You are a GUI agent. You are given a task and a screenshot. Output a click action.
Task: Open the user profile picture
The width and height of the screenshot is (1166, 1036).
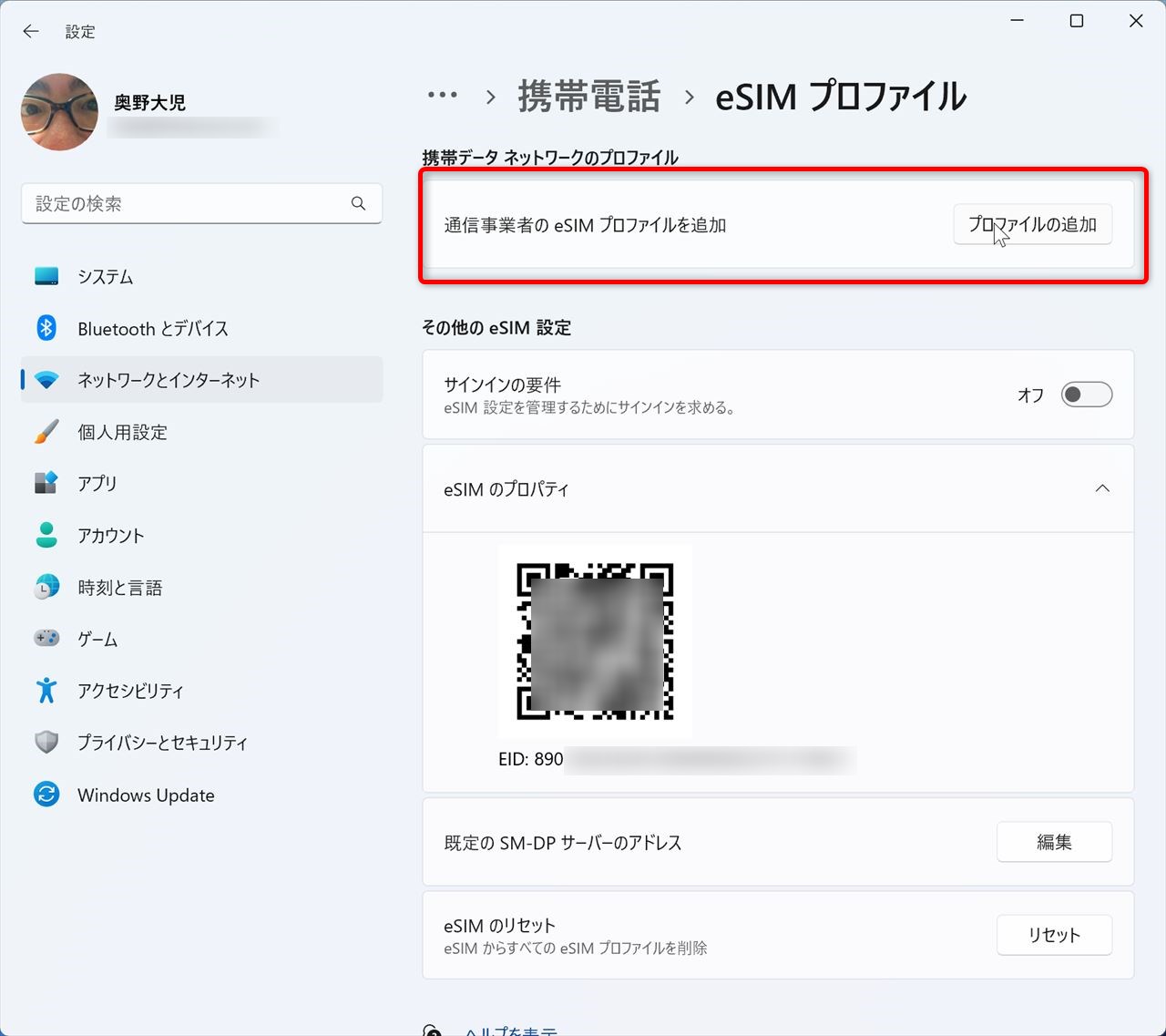pyautogui.click(x=59, y=112)
